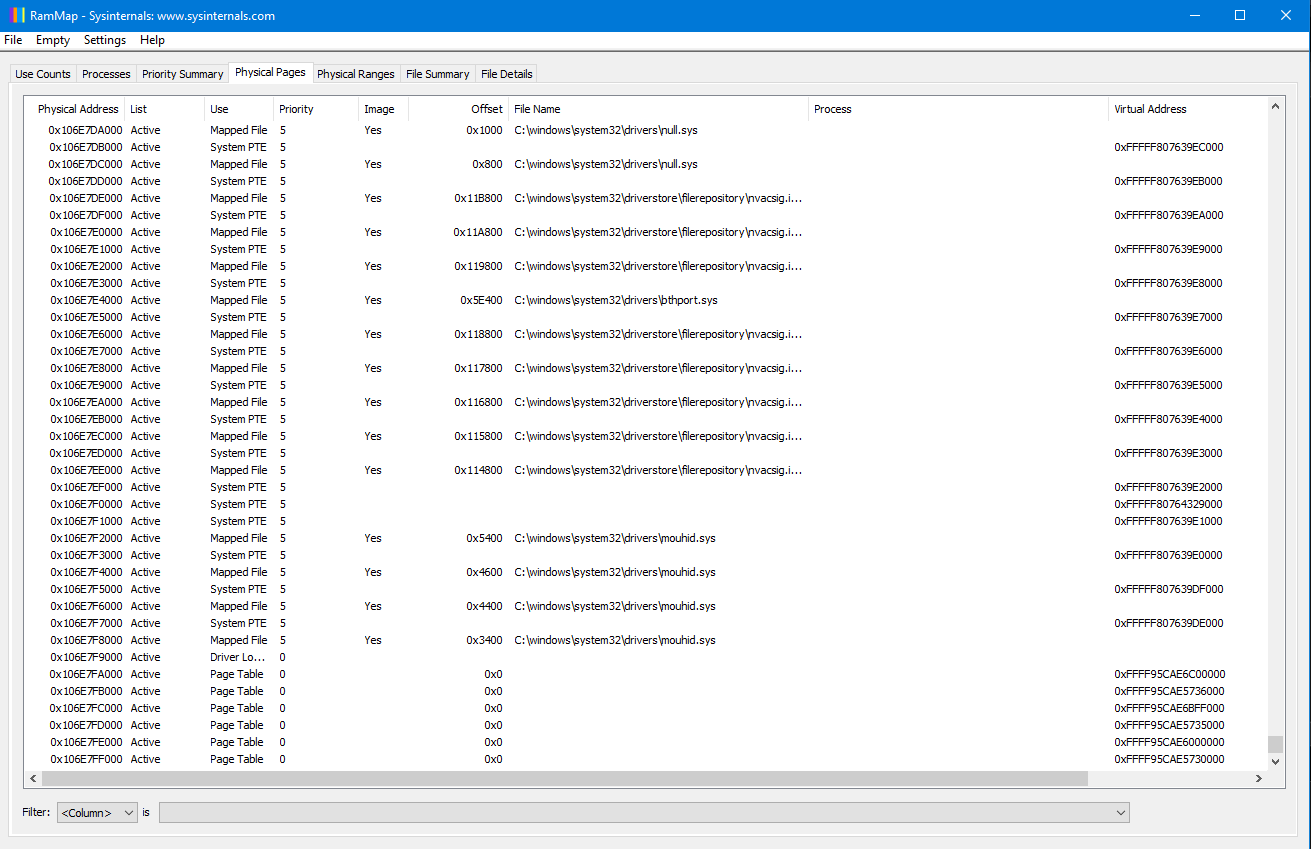
Task: Open the Filter <Column> dropdown
Action: point(97,813)
